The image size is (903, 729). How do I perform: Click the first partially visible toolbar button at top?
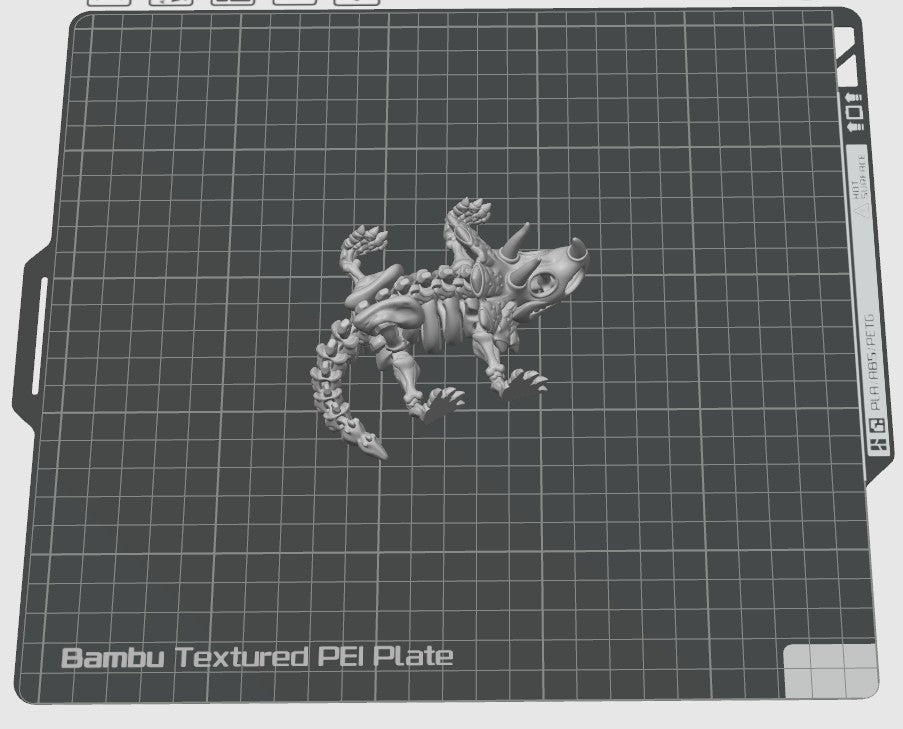tap(109, 2)
